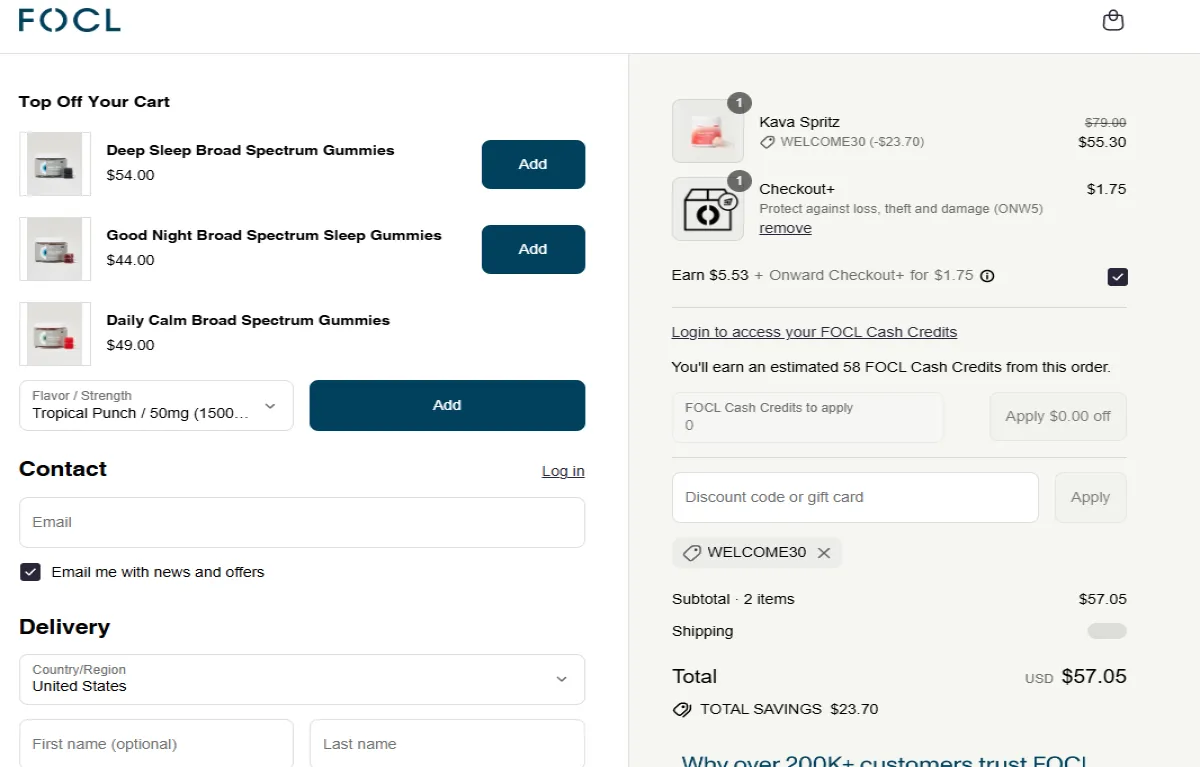The width and height of the screenshot is (1200, 767).
Task: Click the Subtotal · 2 items label
Action: (x=733, y=599)
